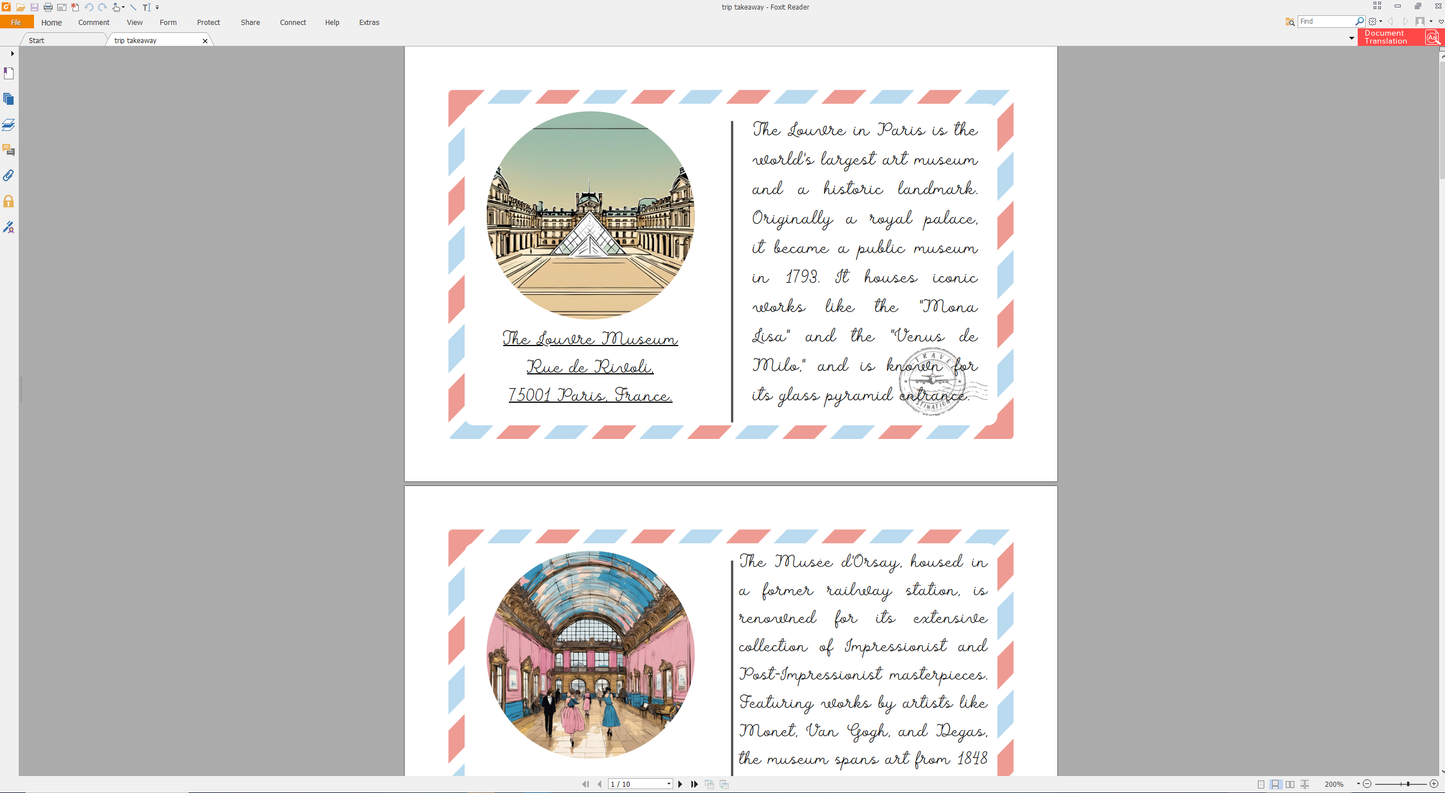
Task: Switch to the Share ribbon tab
Action: tap(250, 22)
